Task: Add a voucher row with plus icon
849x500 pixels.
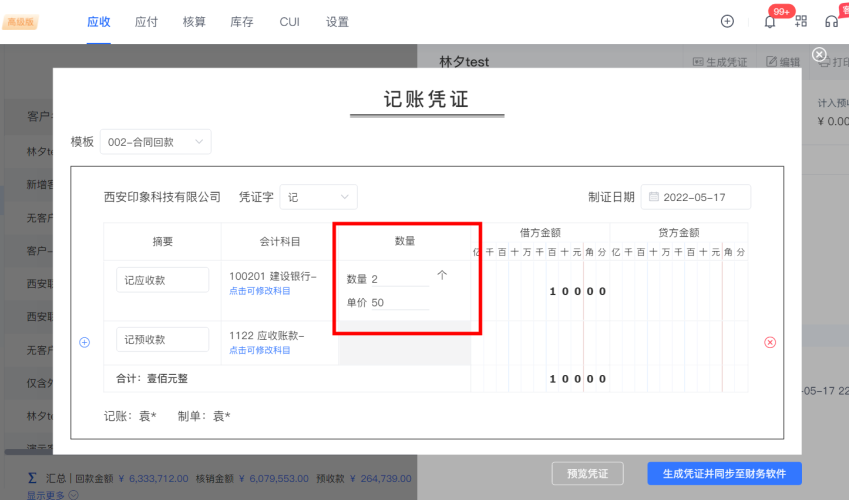Action: [84, 342]
